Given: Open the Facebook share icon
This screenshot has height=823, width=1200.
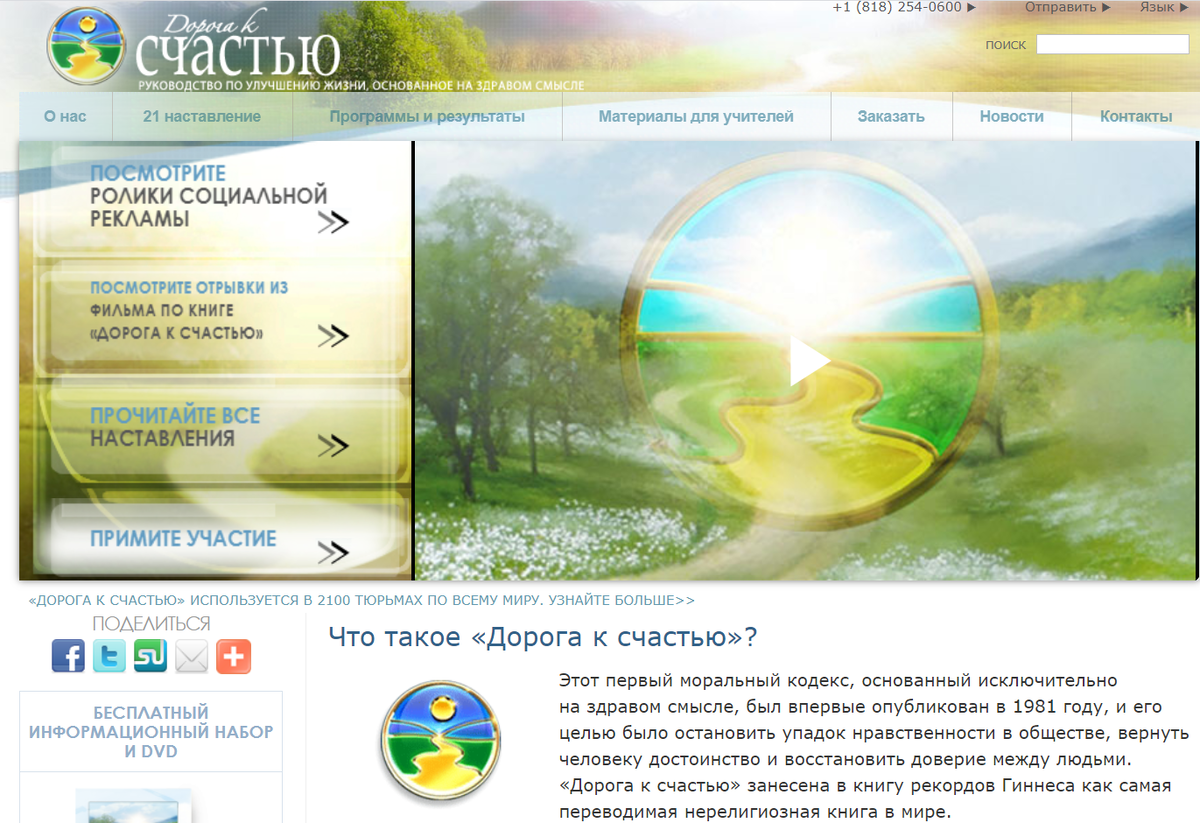Looking at the screenshot, I should (x=68, y=656).
